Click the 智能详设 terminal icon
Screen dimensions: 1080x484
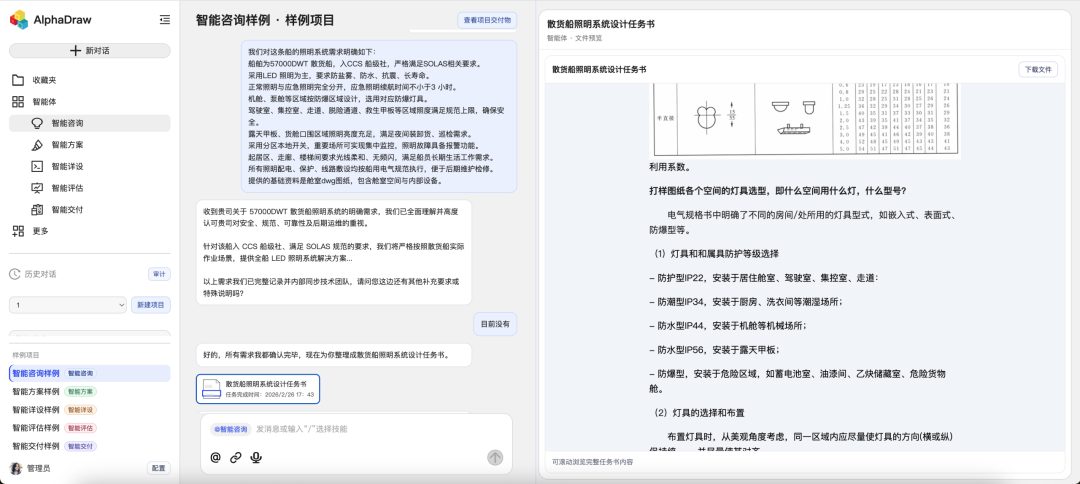coord(37,166)
